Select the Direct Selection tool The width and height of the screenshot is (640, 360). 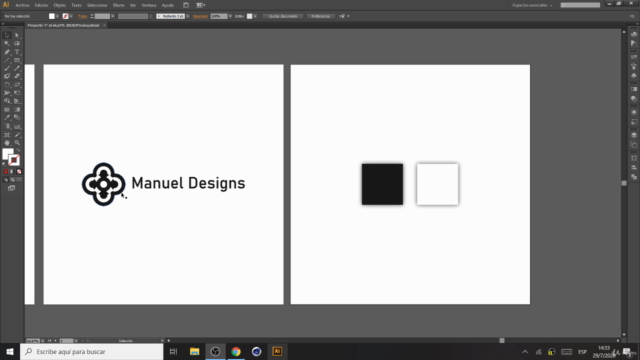coord(17,36)
